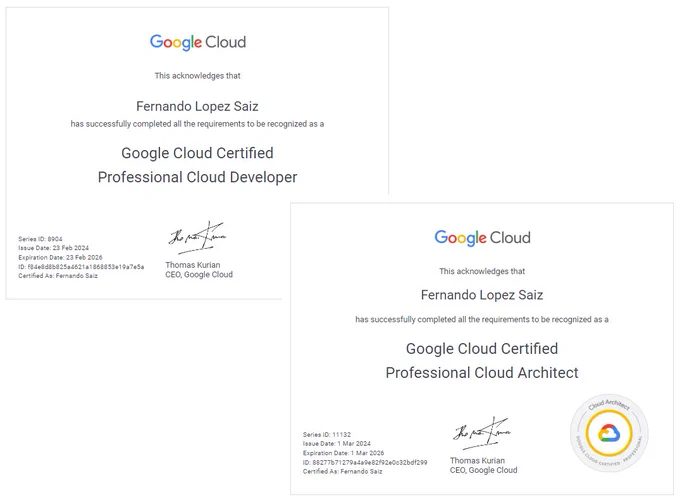Click 'Series ID: 11132'
Screen dimensions: 680x502
(x=327, y=434)
